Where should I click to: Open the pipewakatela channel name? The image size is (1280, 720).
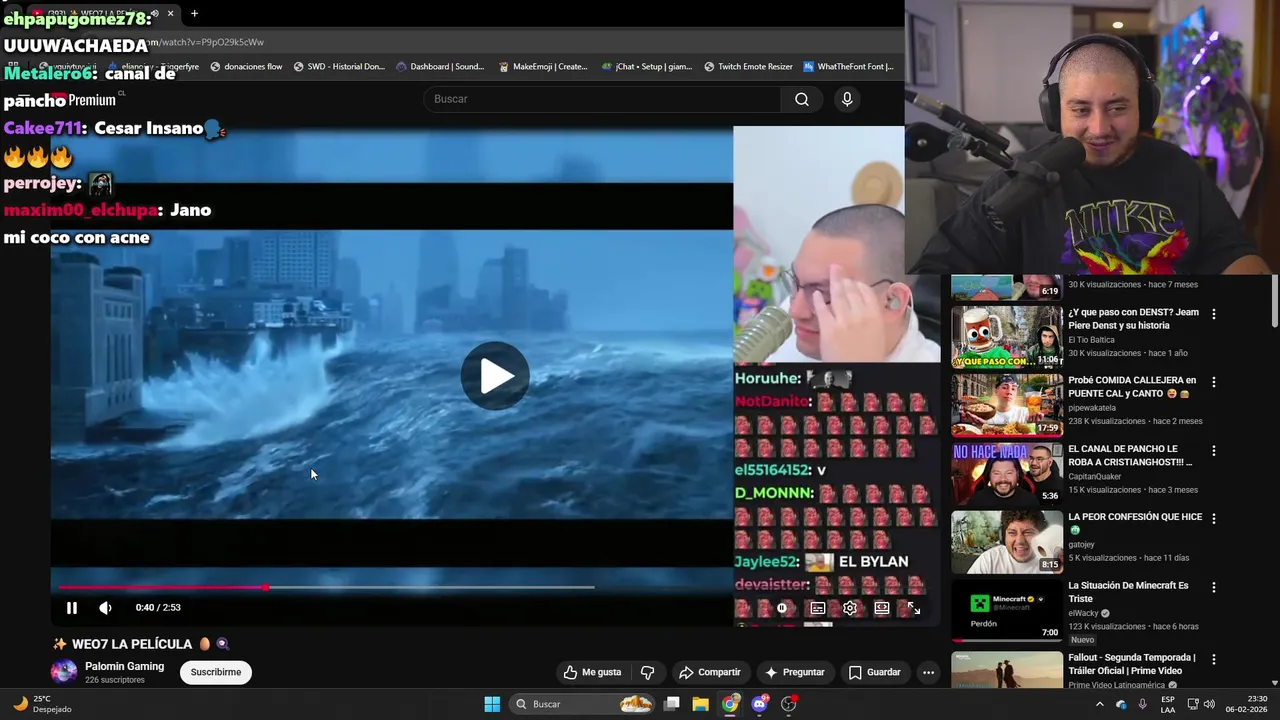pos(1092,408)
